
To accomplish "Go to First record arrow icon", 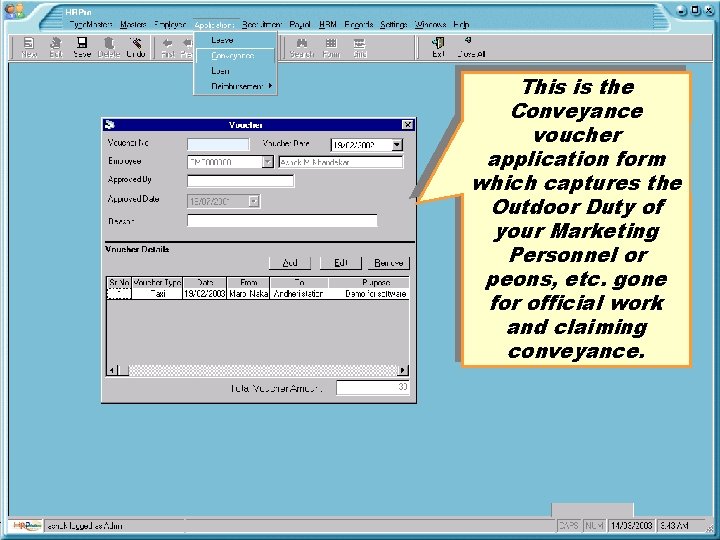I will coord(168,47).
